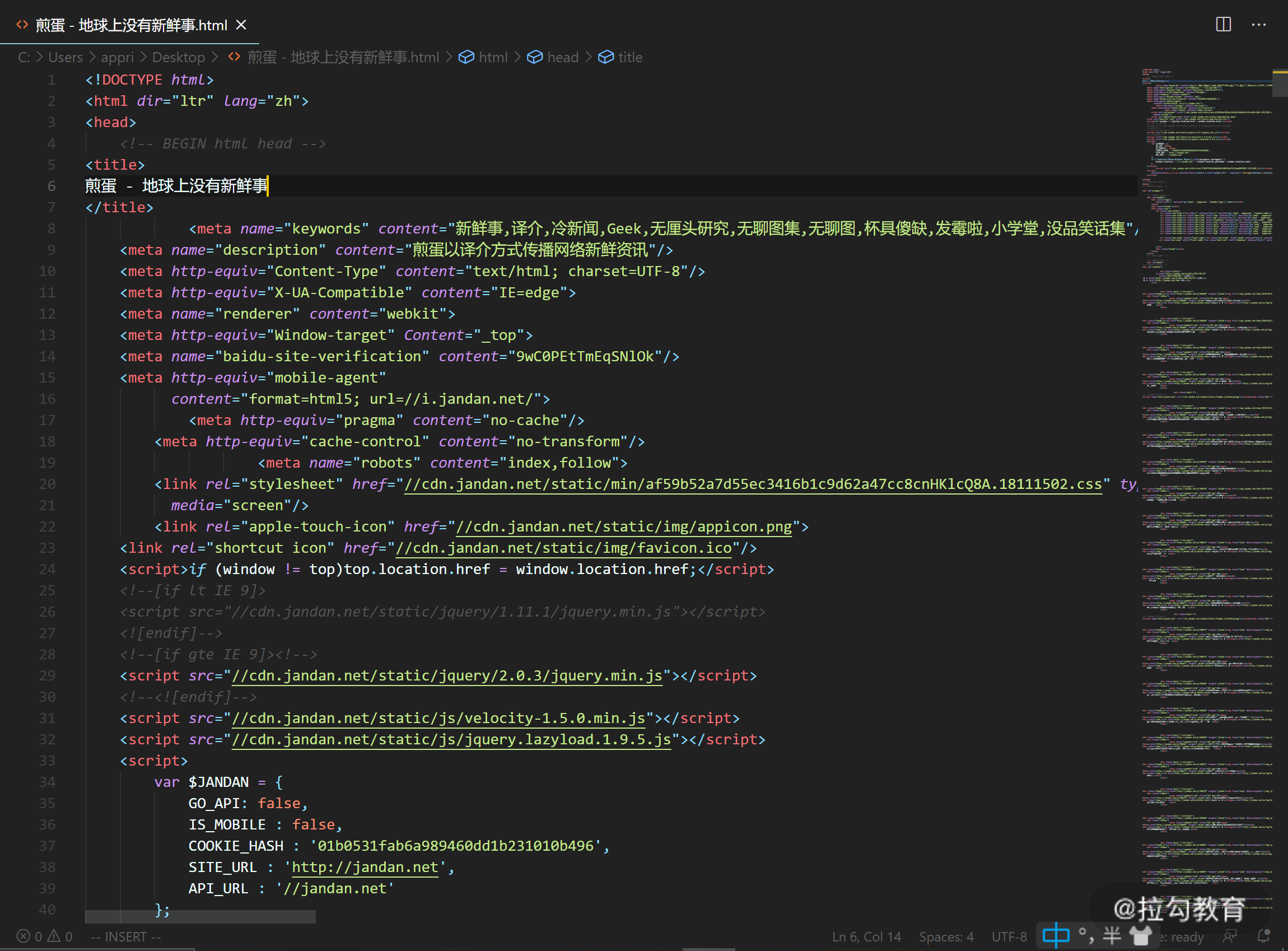The image size is (1288, 951).
Task: Toggle half-width 半 mode in IME bar
Action: click(x=1112, y=935)
